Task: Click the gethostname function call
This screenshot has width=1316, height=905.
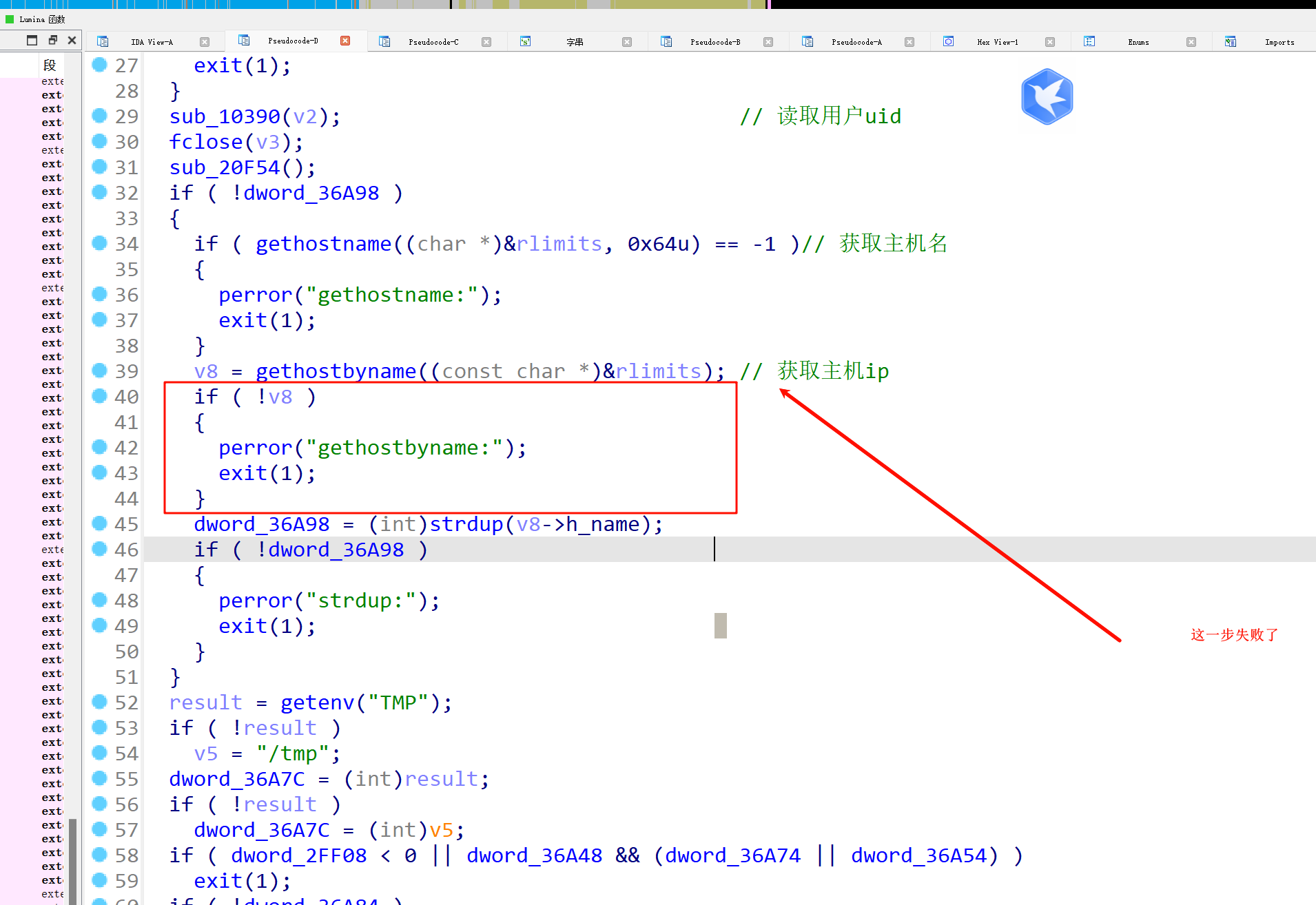Action: pyautogui.click(x=324, y=244)
